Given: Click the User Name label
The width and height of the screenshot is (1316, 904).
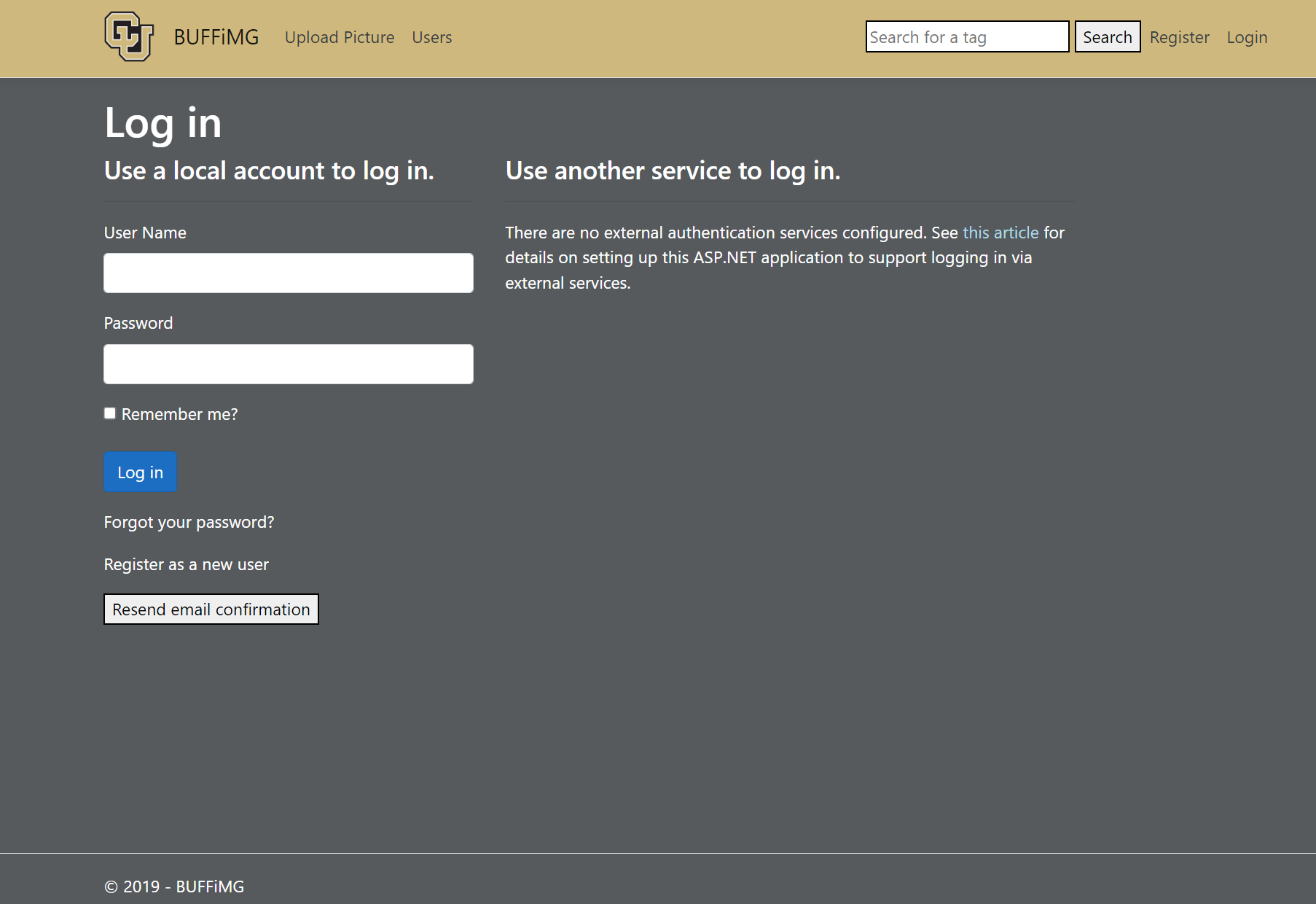Looking at the screenshot, I should pyautogui.click(x=145, y=233).
